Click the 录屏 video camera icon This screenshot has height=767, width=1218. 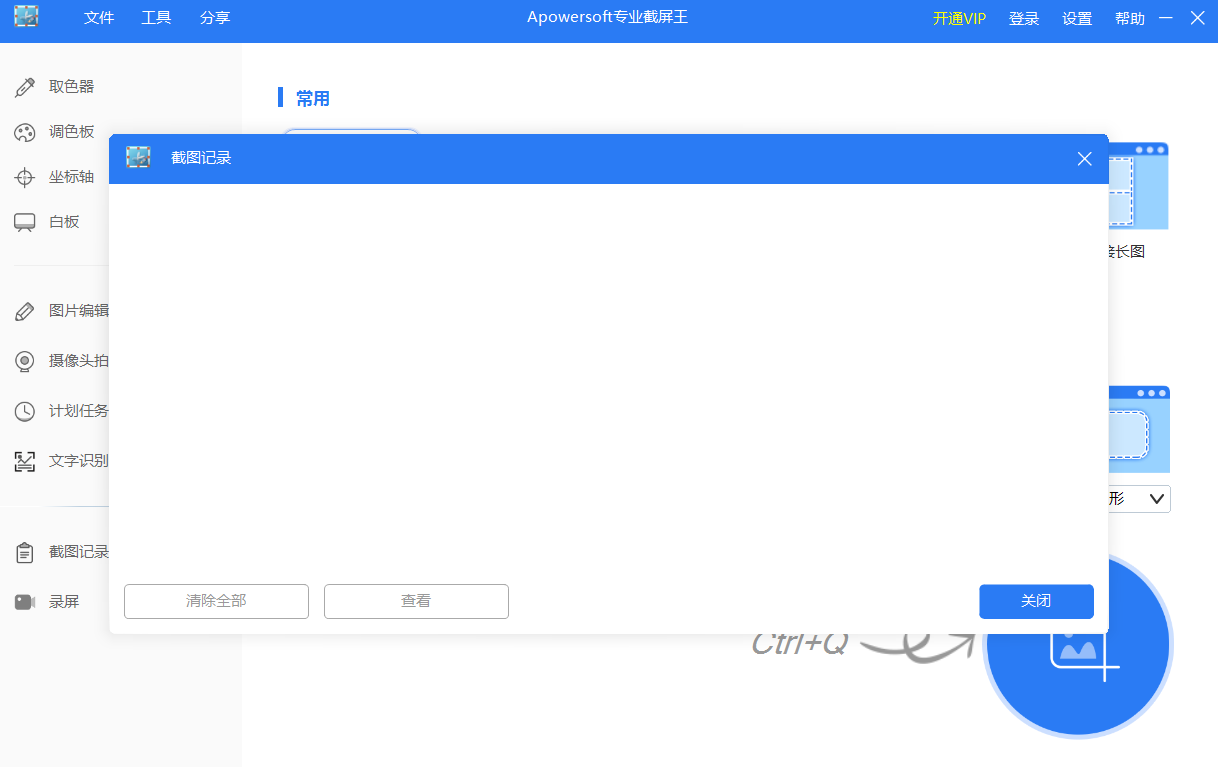[x=25, y=602]
